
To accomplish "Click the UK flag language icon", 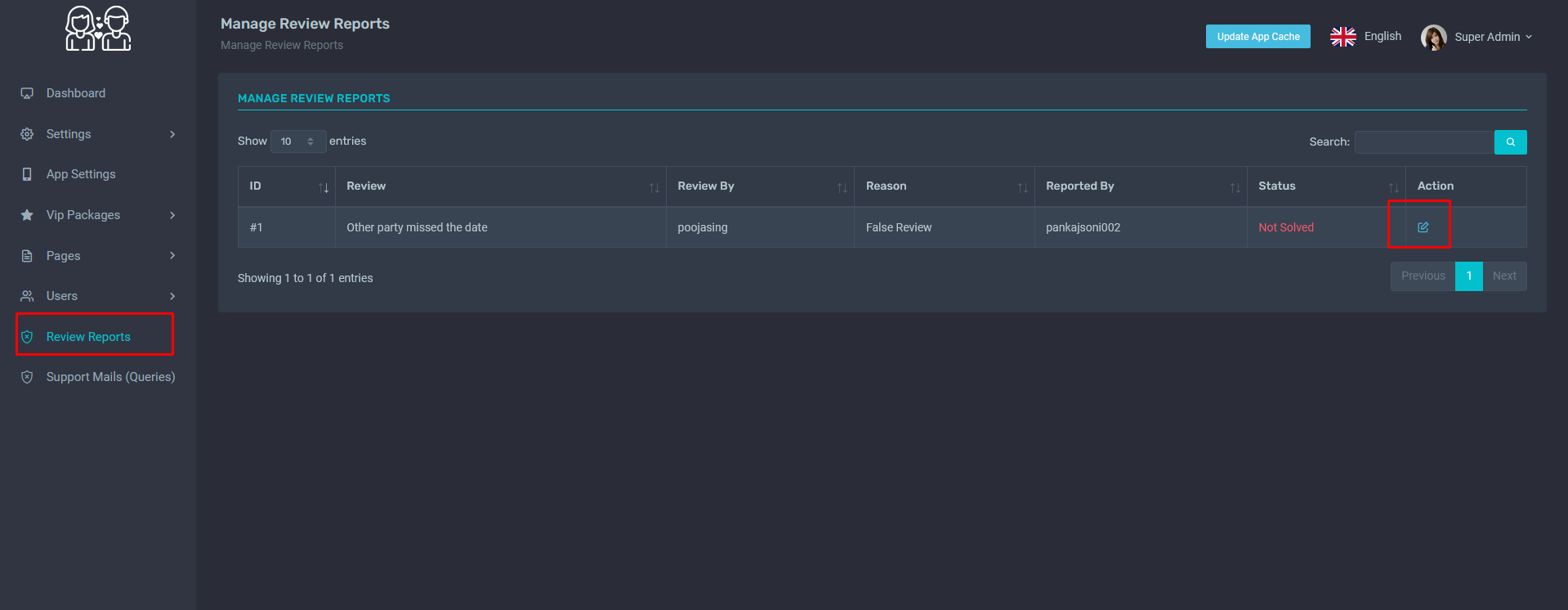I will click(1342, 37).
